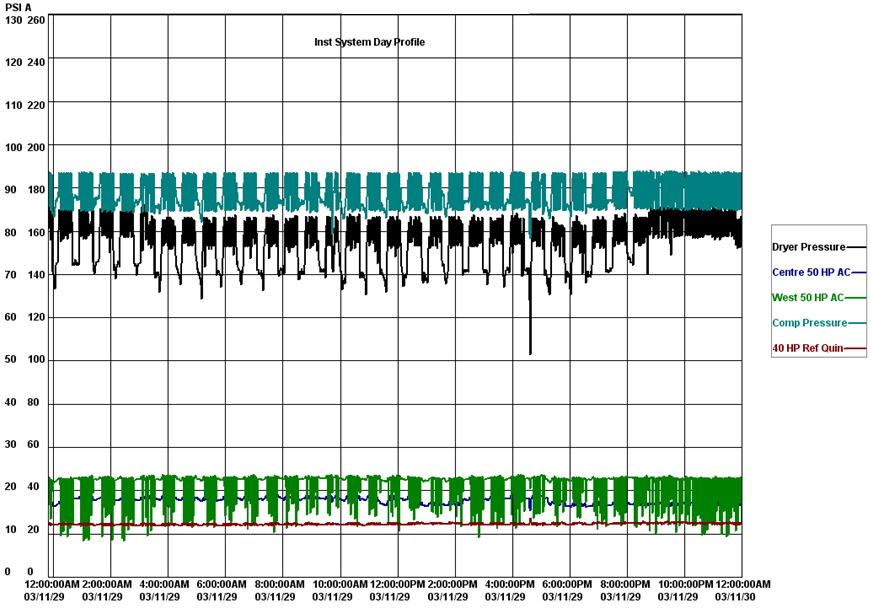Select the Comp Pressure legend entry
This screenshot has width=871, height=610.
819,323
